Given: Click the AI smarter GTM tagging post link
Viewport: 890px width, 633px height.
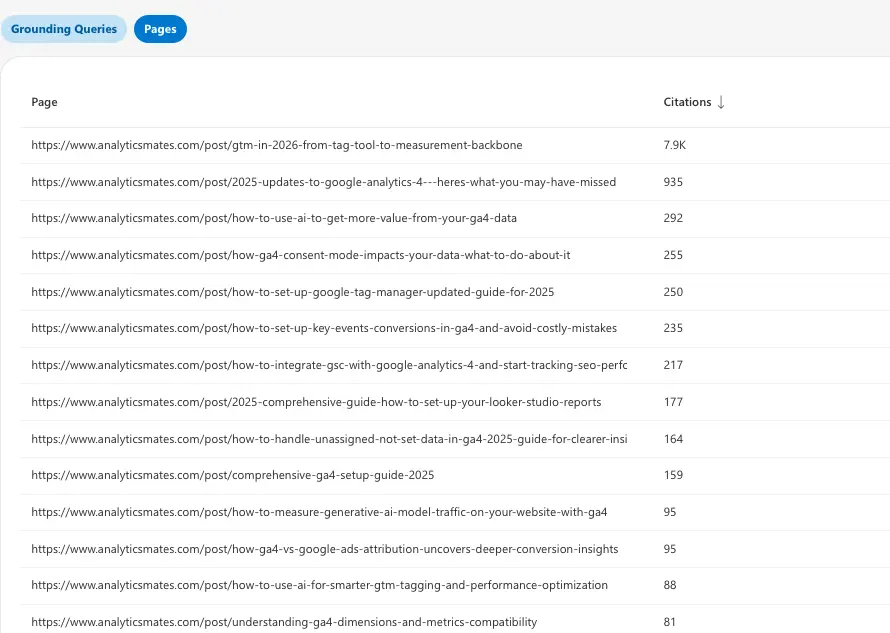Looking at the screenshot, I should tap(319, 585).
